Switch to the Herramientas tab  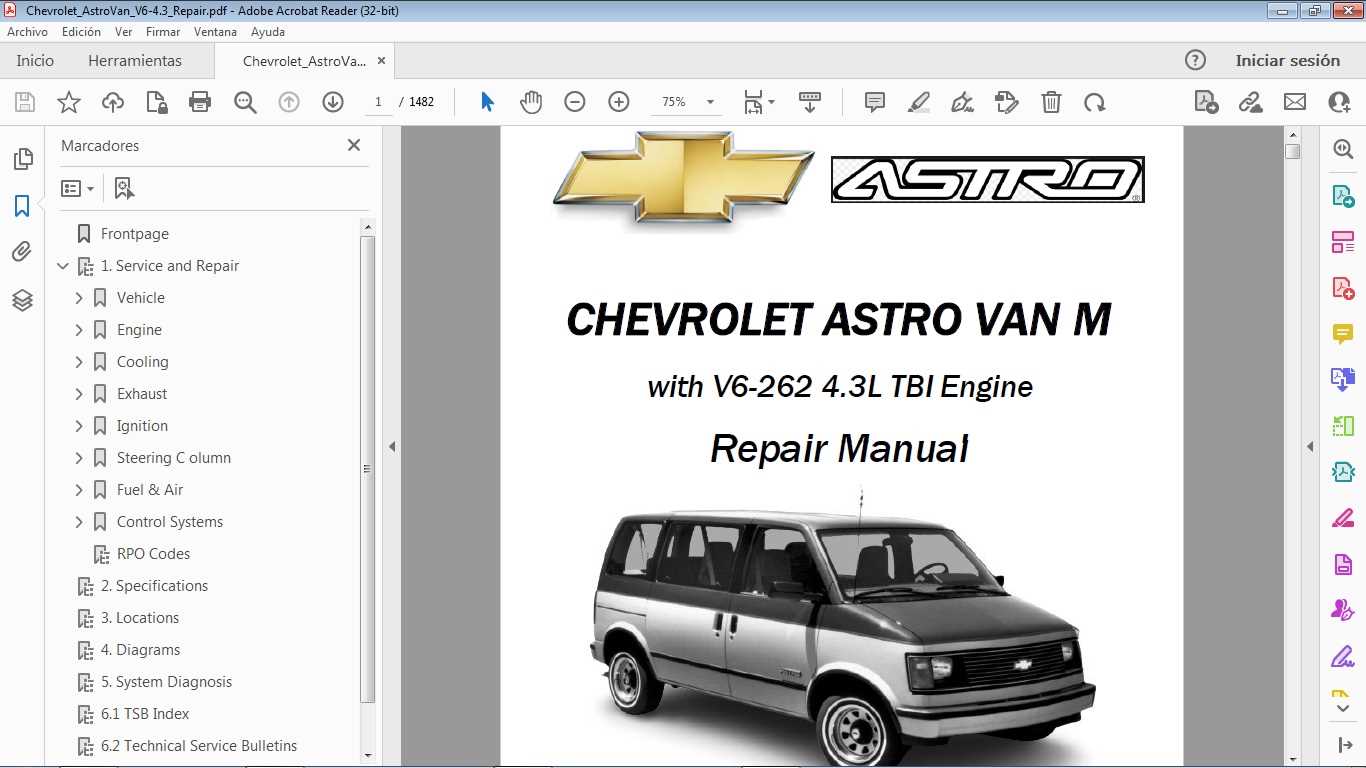point(135,60)
